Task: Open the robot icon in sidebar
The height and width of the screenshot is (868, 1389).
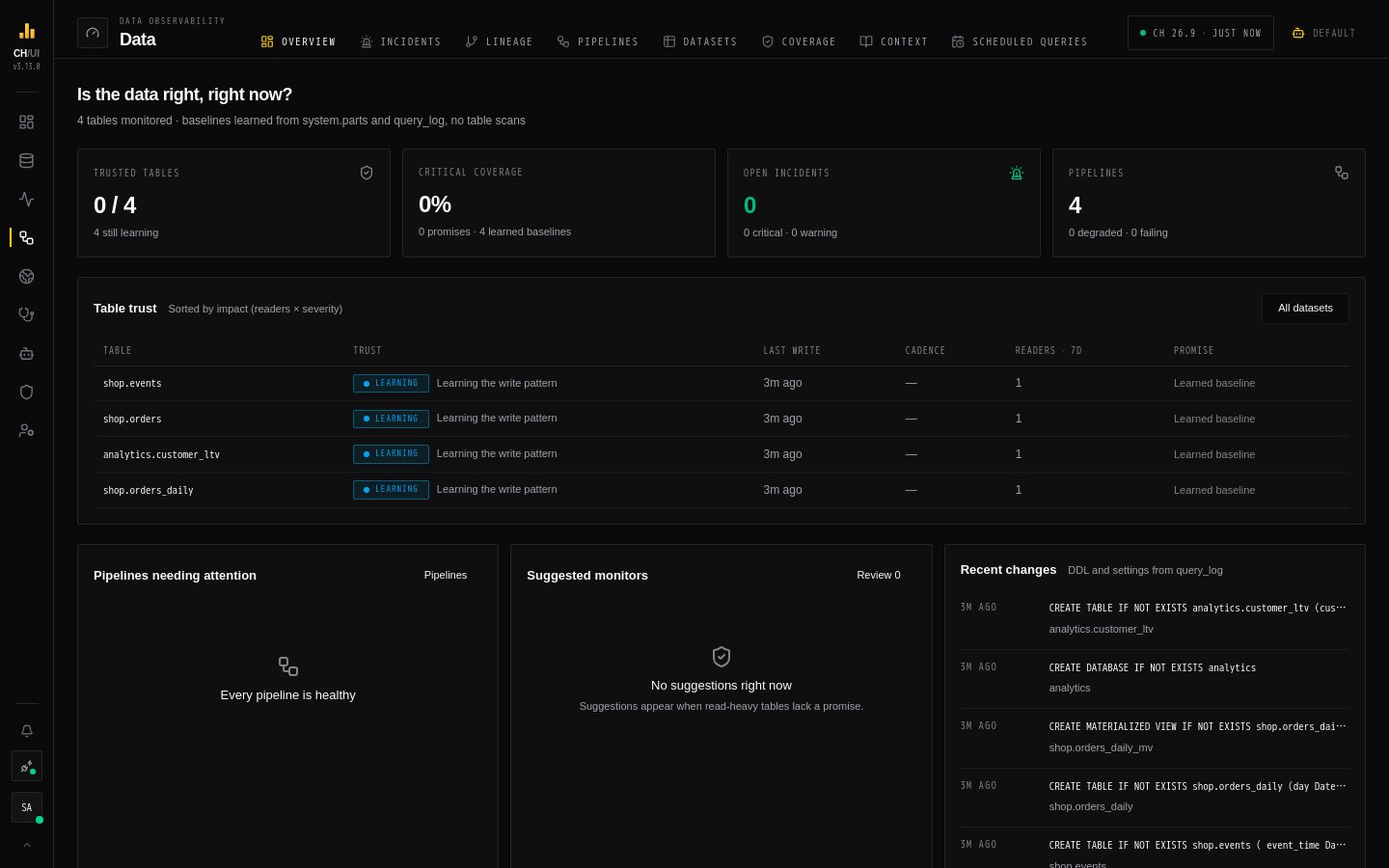Action: point(27,354)
